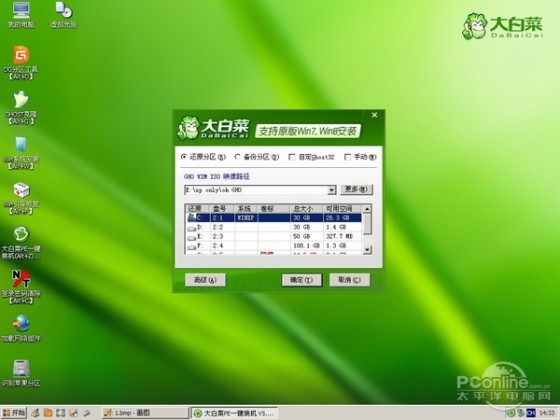Click the last quick launch arrow icon
This screenshot has width=560, height=420.
tap(86, 413)
